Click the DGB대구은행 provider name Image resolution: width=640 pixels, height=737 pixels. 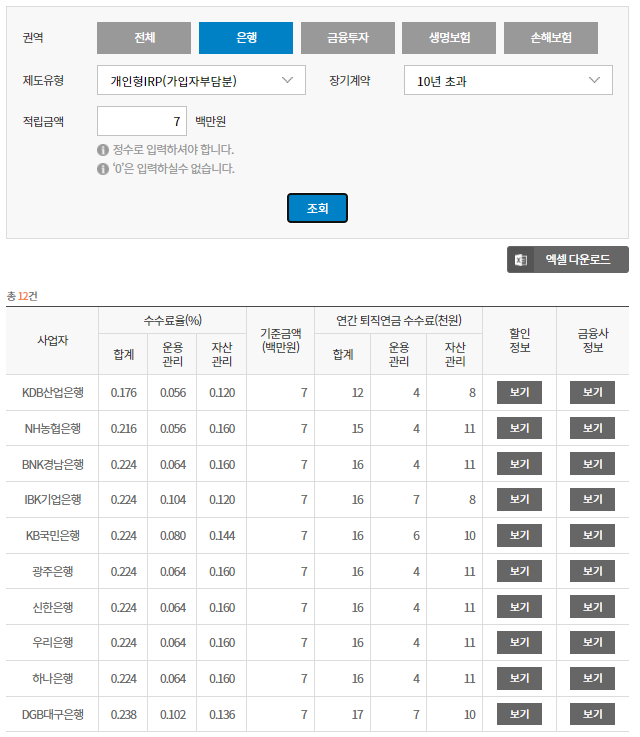(53, 714)
